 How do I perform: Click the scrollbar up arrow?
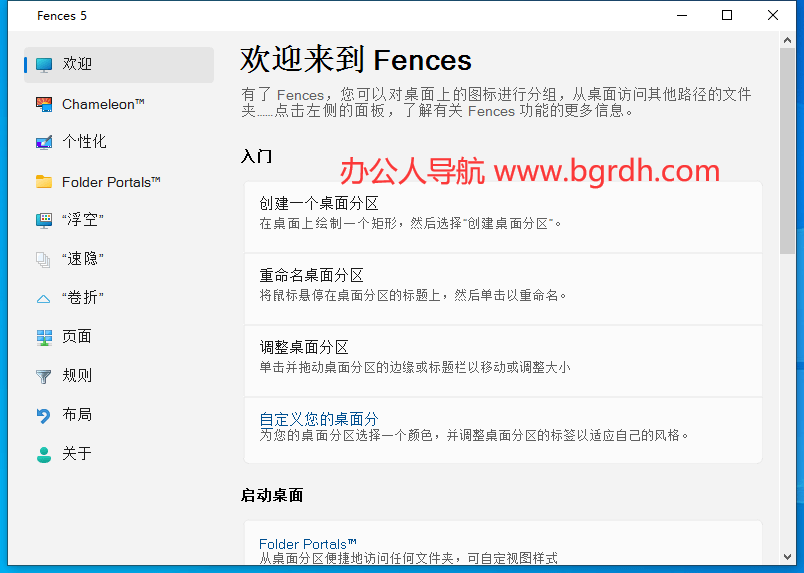(787, 40)
